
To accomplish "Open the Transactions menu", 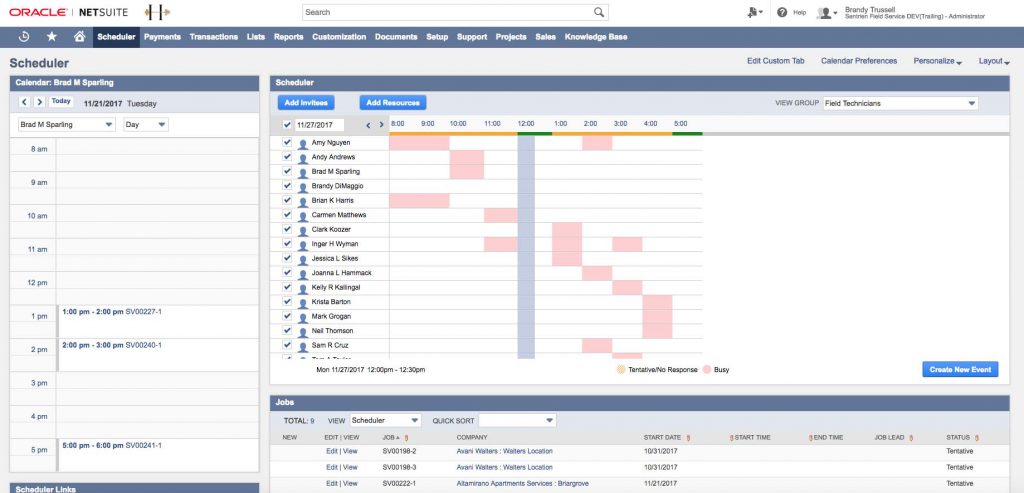I will pos(214,37).
